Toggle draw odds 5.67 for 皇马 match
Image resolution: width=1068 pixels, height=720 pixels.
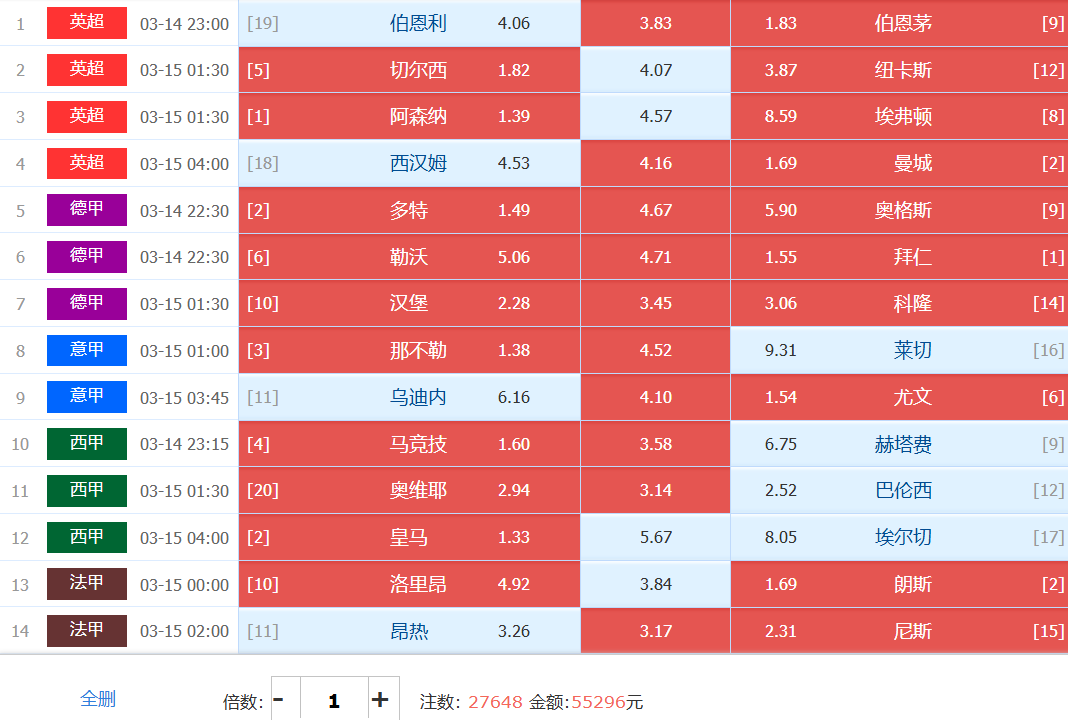pos(655,538)
